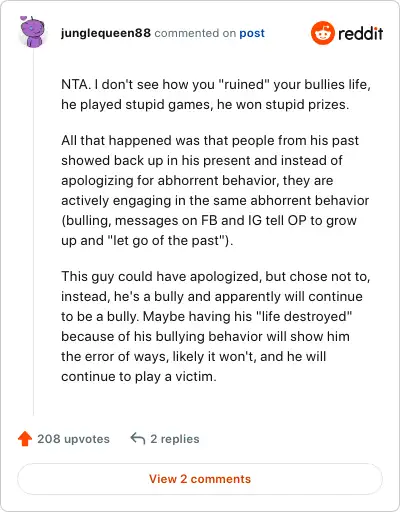Click the reply arrow icon
This screenshot has height=512, width=400.
pos(138,438)
